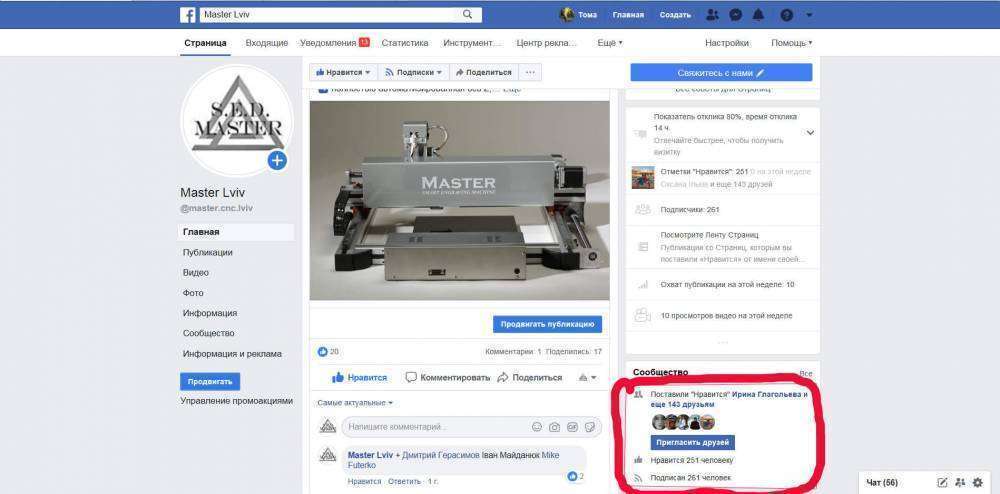Expand Самые актуальные comment sorting

pos(355,403)
